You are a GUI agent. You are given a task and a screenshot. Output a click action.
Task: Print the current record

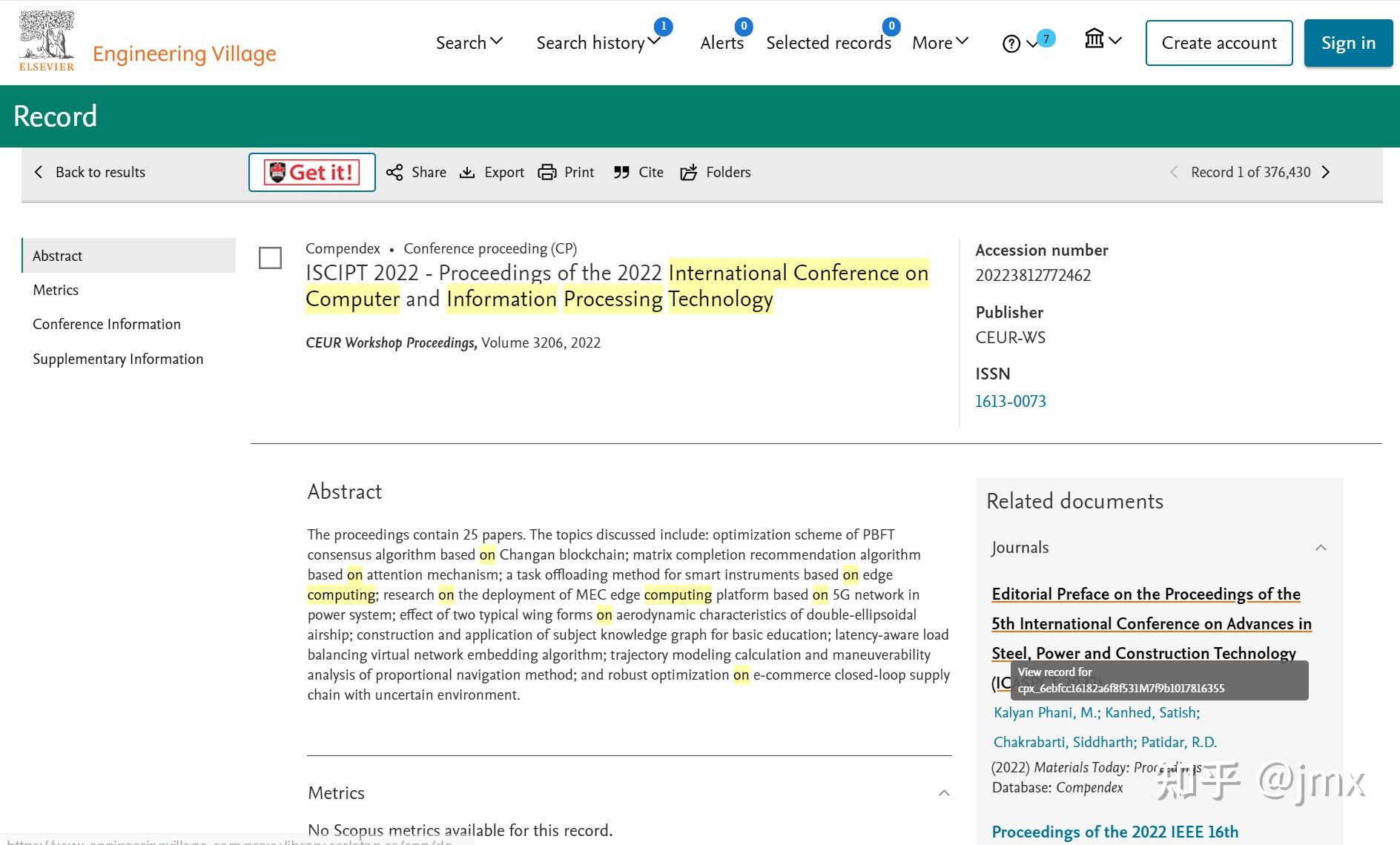click(x=566, y=172)
